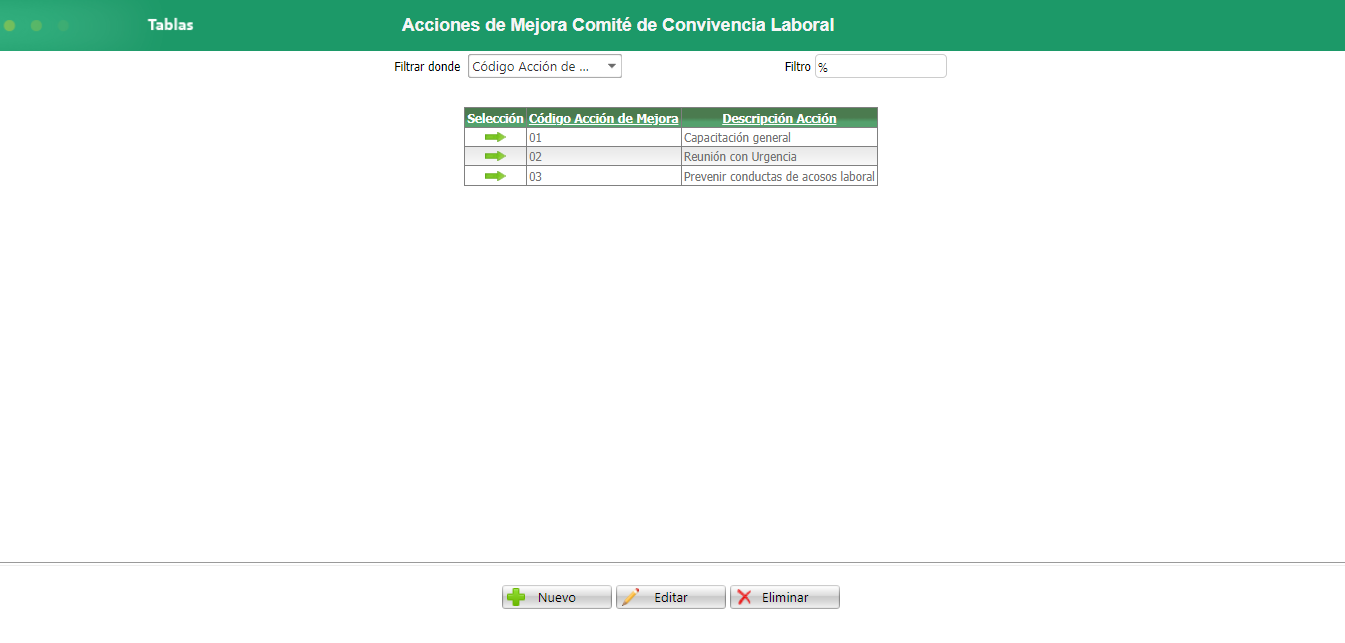Screen dimensions: 1345x643
Task: Click the selection arrow for code 03
Action: 494,175
